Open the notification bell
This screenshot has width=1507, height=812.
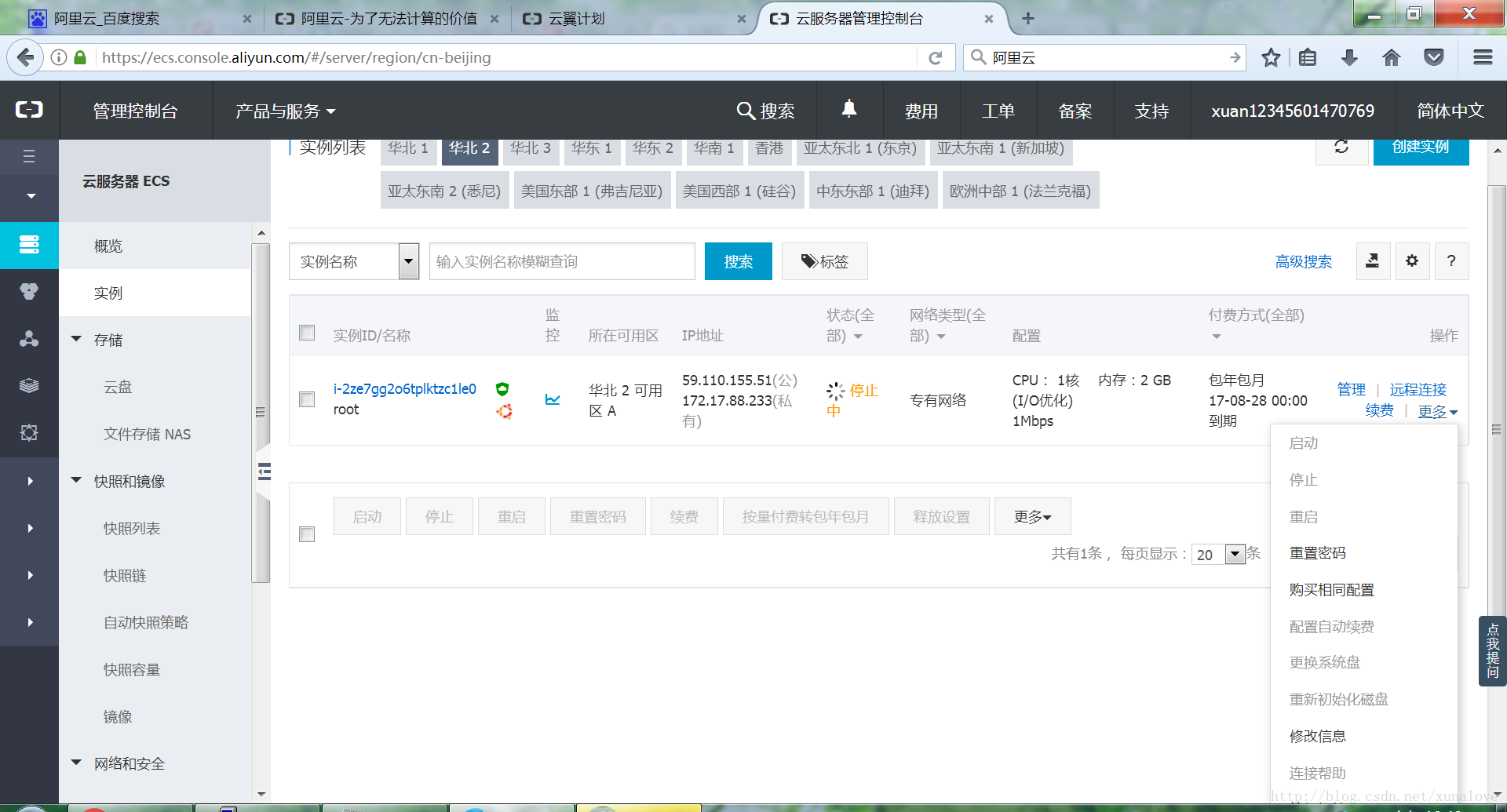click(849, 109)
